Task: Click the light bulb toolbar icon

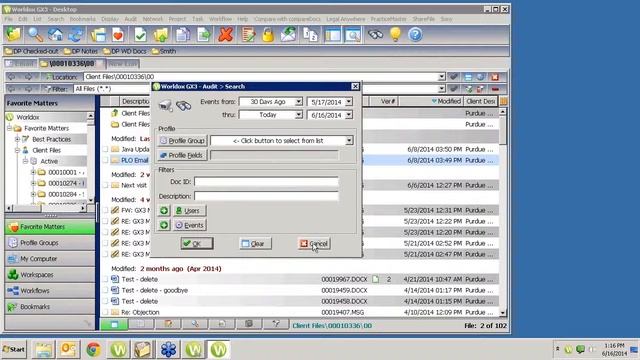Action: (x=395, y=35)
